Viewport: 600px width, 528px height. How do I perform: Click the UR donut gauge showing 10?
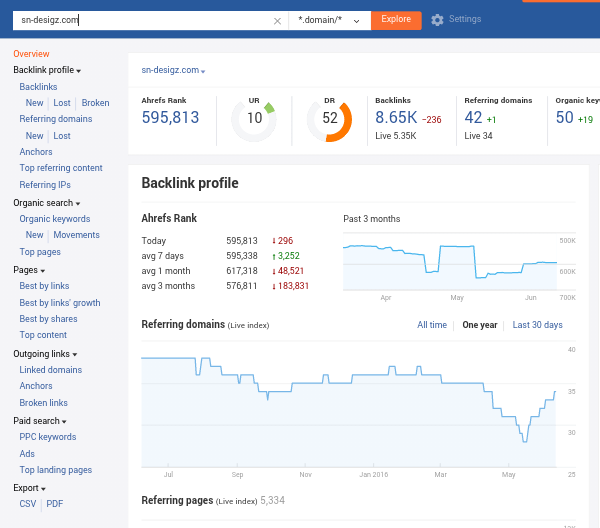click(254, 119)
